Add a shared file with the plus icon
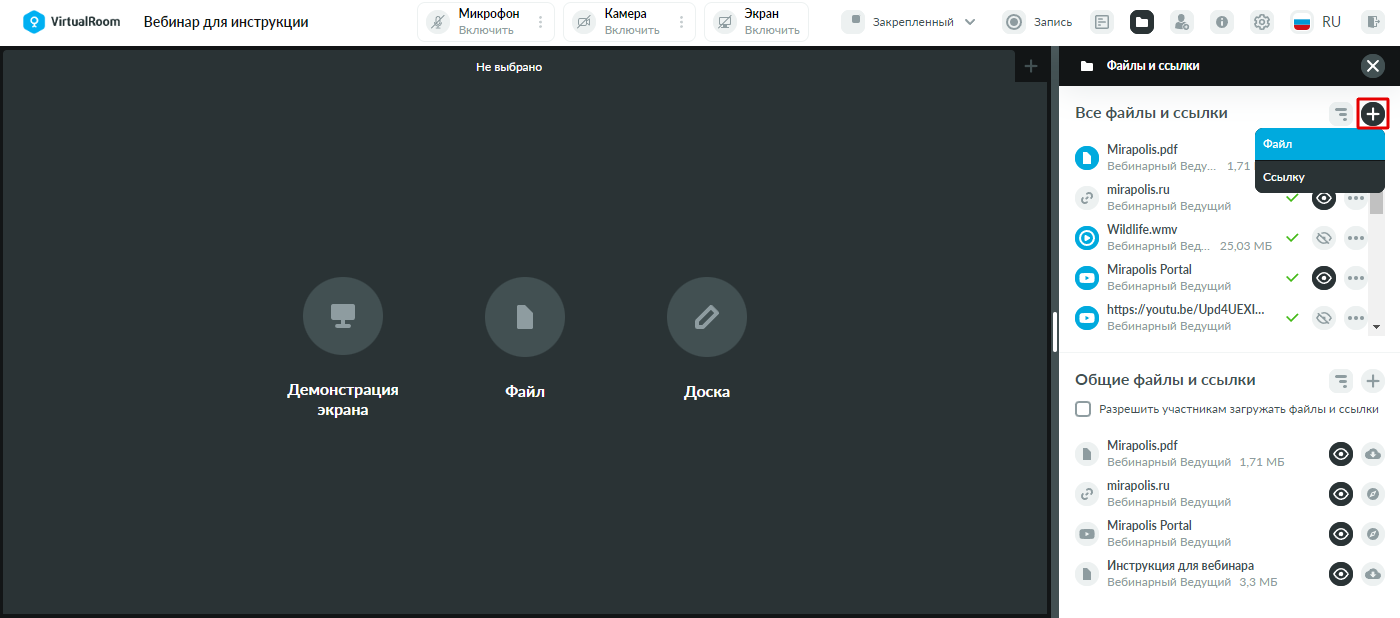The image size is (1400, 618). [1373, 380]
